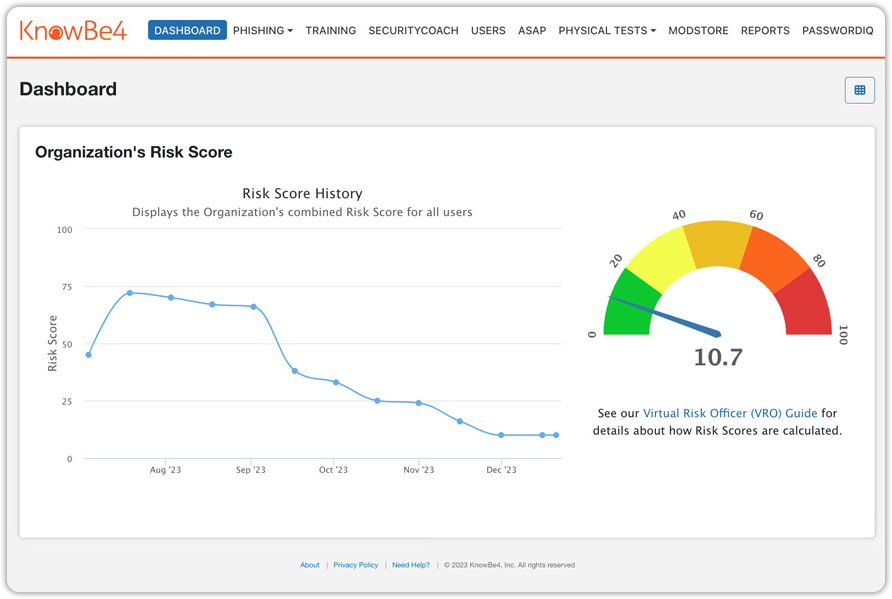The height and width of the screenshot is (599, 892).
Task: Select the December data point on the chart
Action: click(500, 435)
